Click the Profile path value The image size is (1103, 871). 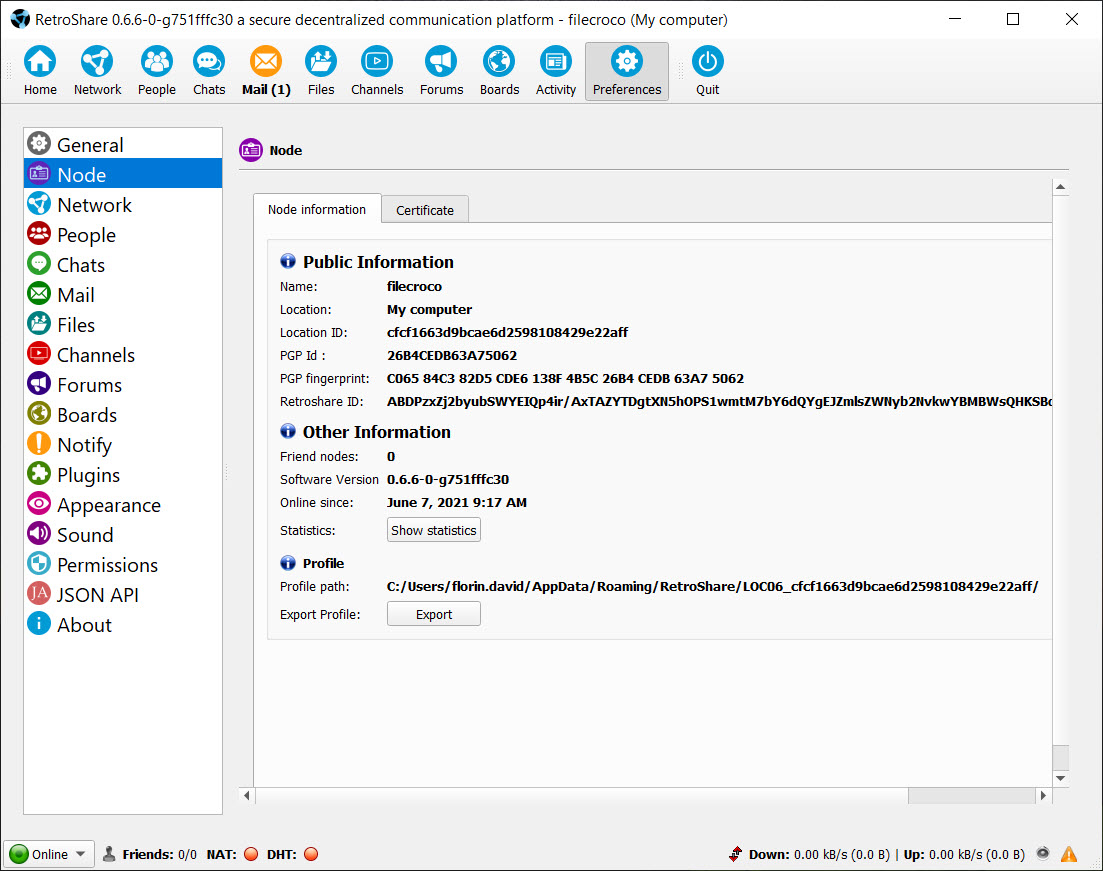tap(712, 587)
